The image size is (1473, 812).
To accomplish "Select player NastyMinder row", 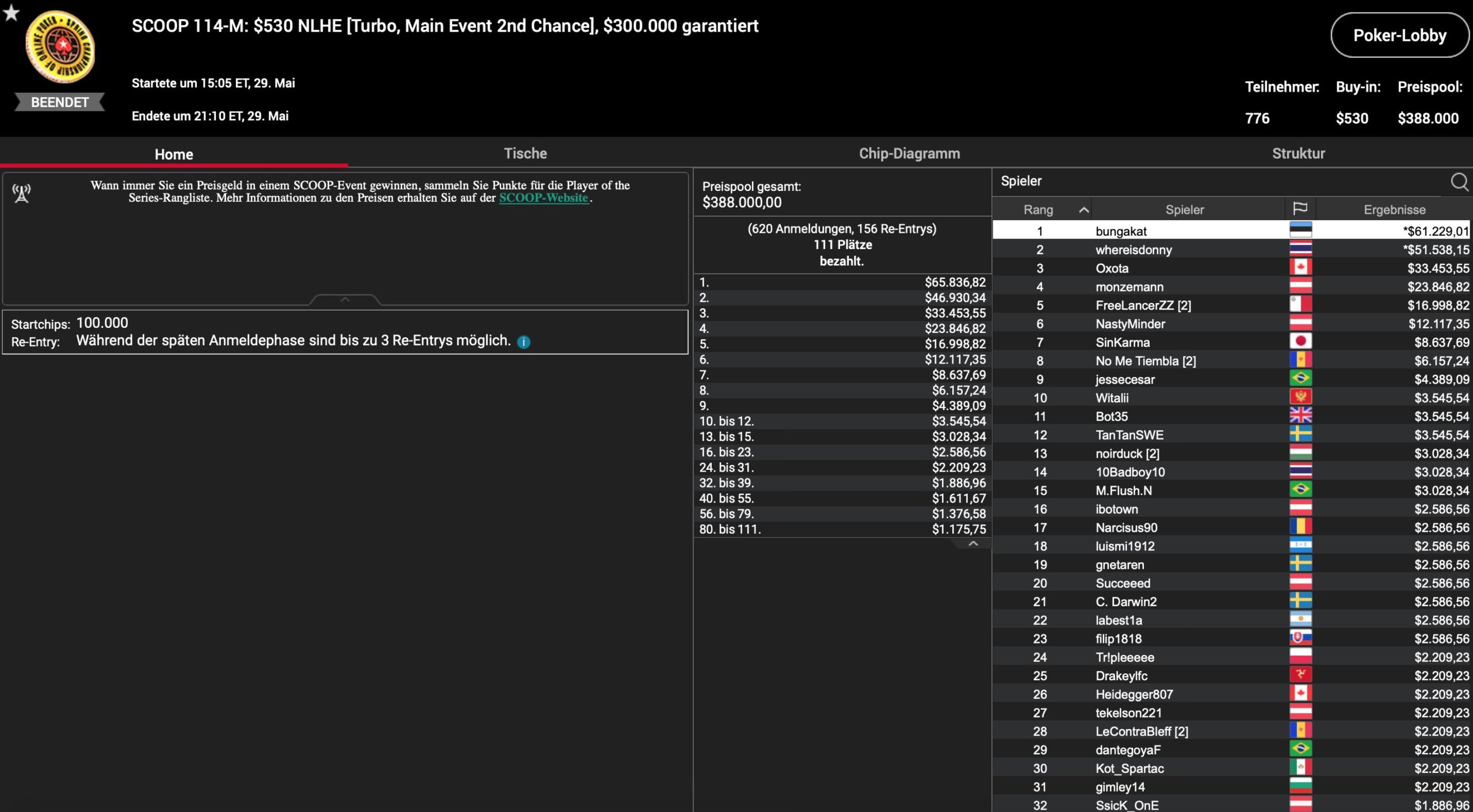I will click(x=1231, y=324).
